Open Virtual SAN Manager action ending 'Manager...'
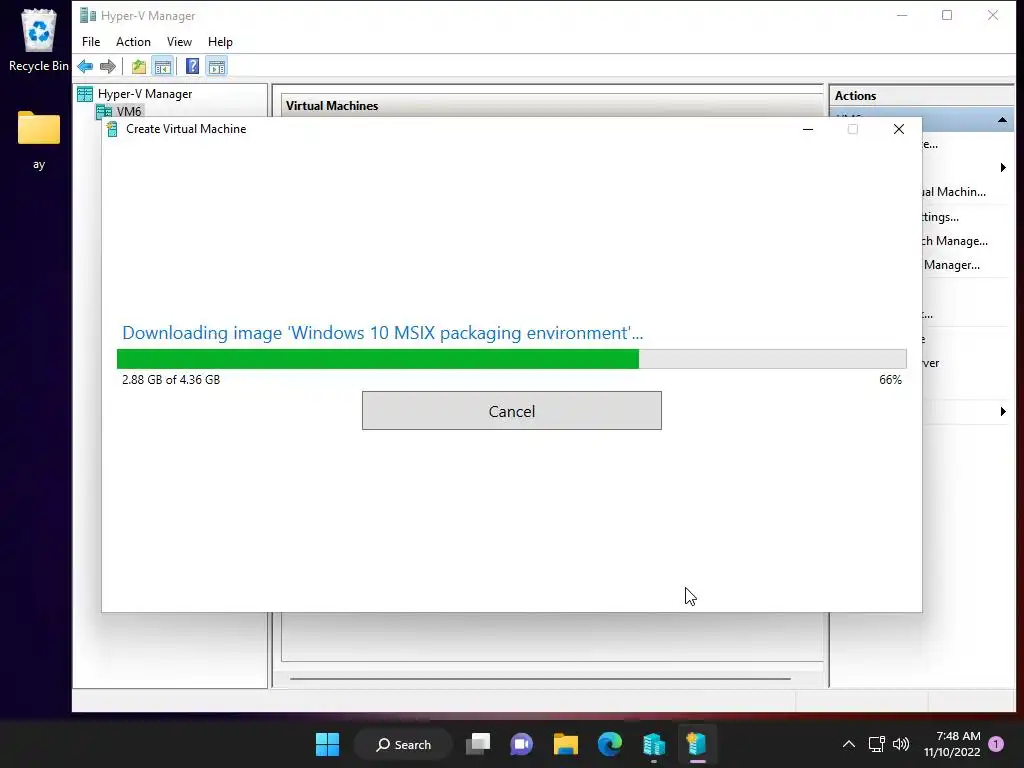This screenshot has height=768, width=1024. click(952, 265)
